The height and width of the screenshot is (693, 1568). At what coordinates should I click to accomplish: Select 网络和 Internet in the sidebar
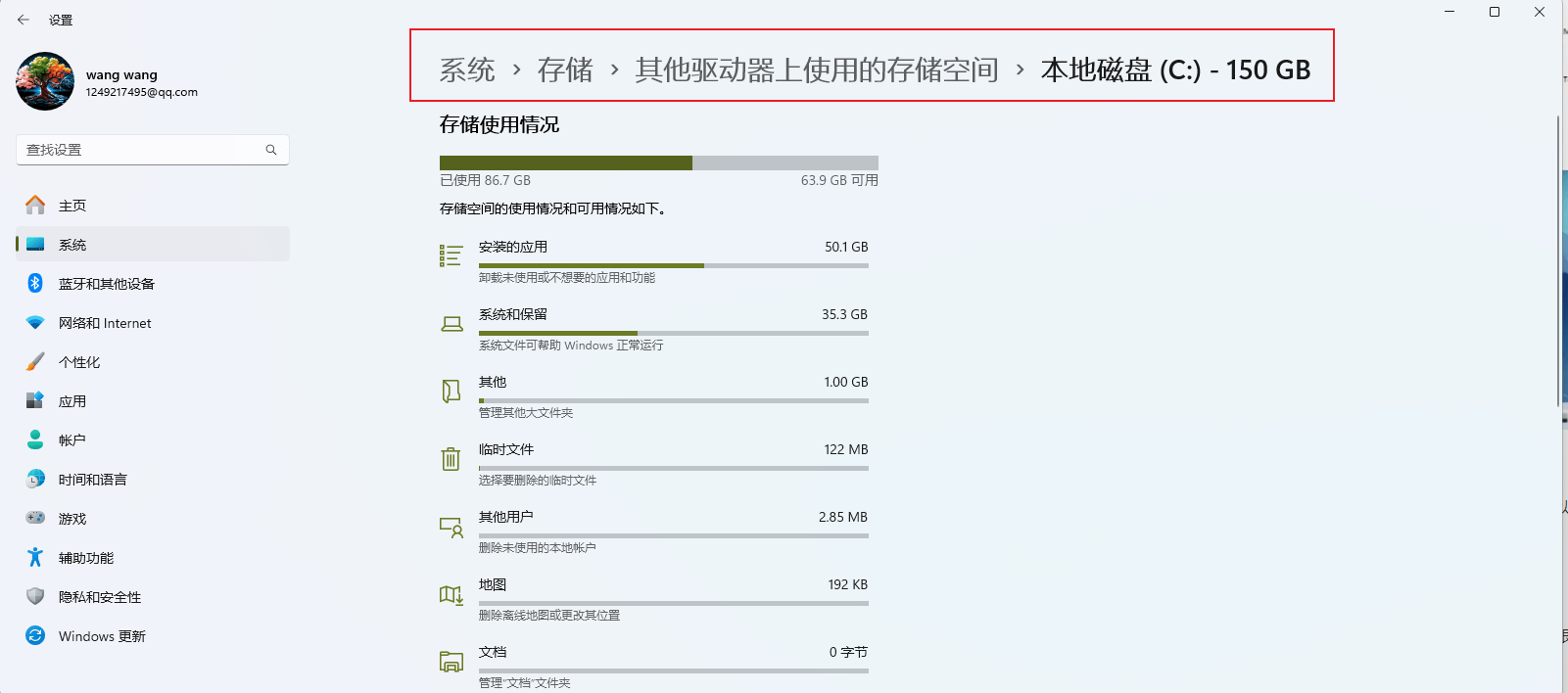153,322
